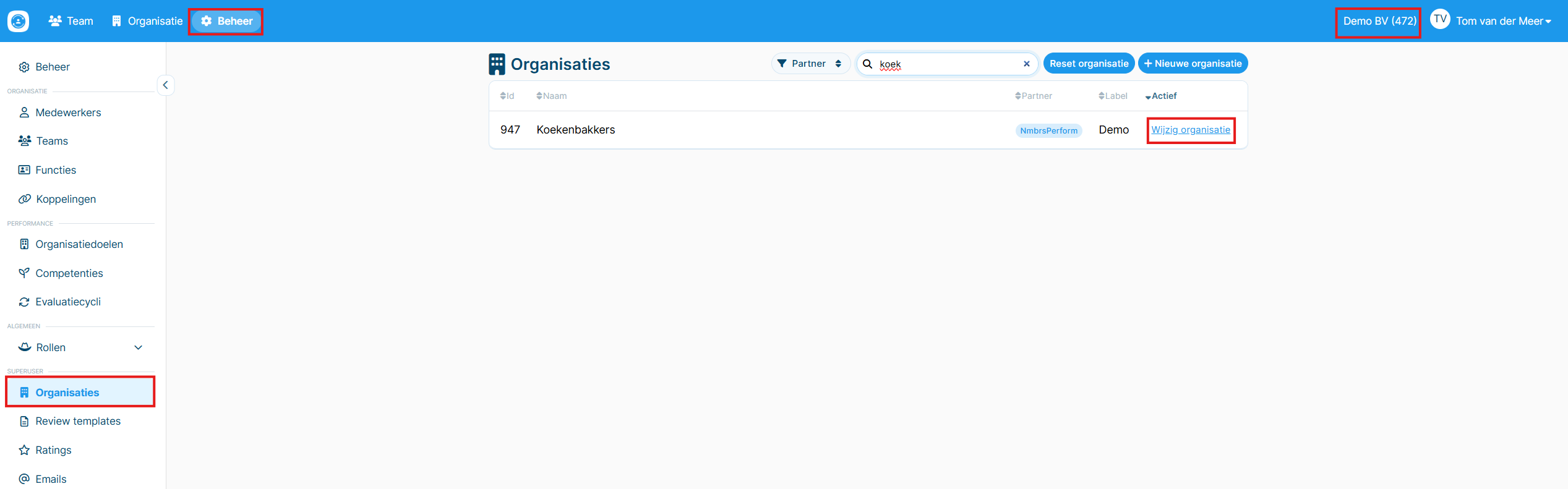Screen dimensions: 1568x489
Task: Click the Beheer gear icon in the sidebar
Action: [x=24, y=67]
